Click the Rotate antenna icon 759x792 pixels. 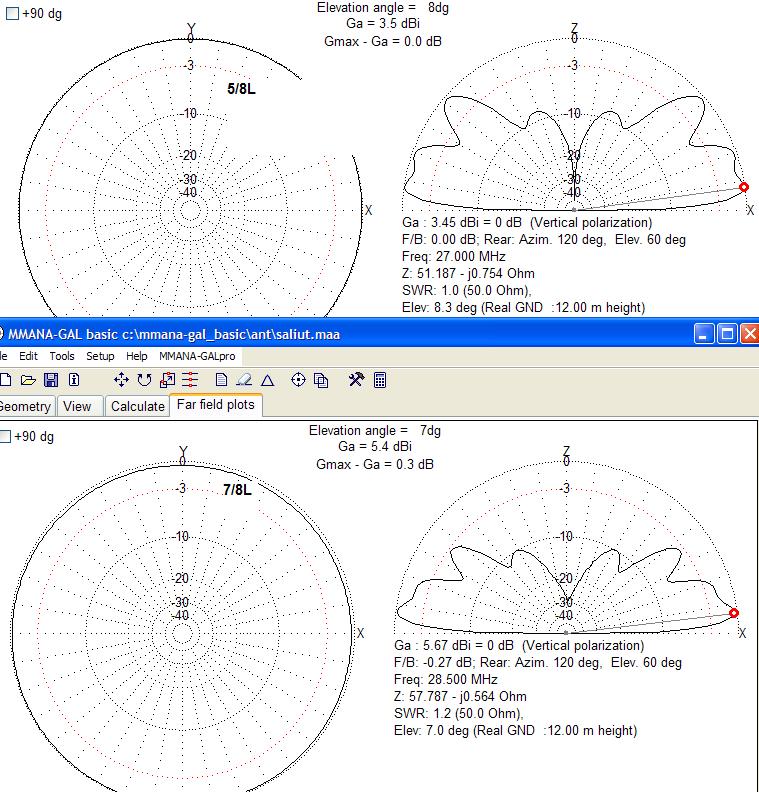(x=144, y=380)
